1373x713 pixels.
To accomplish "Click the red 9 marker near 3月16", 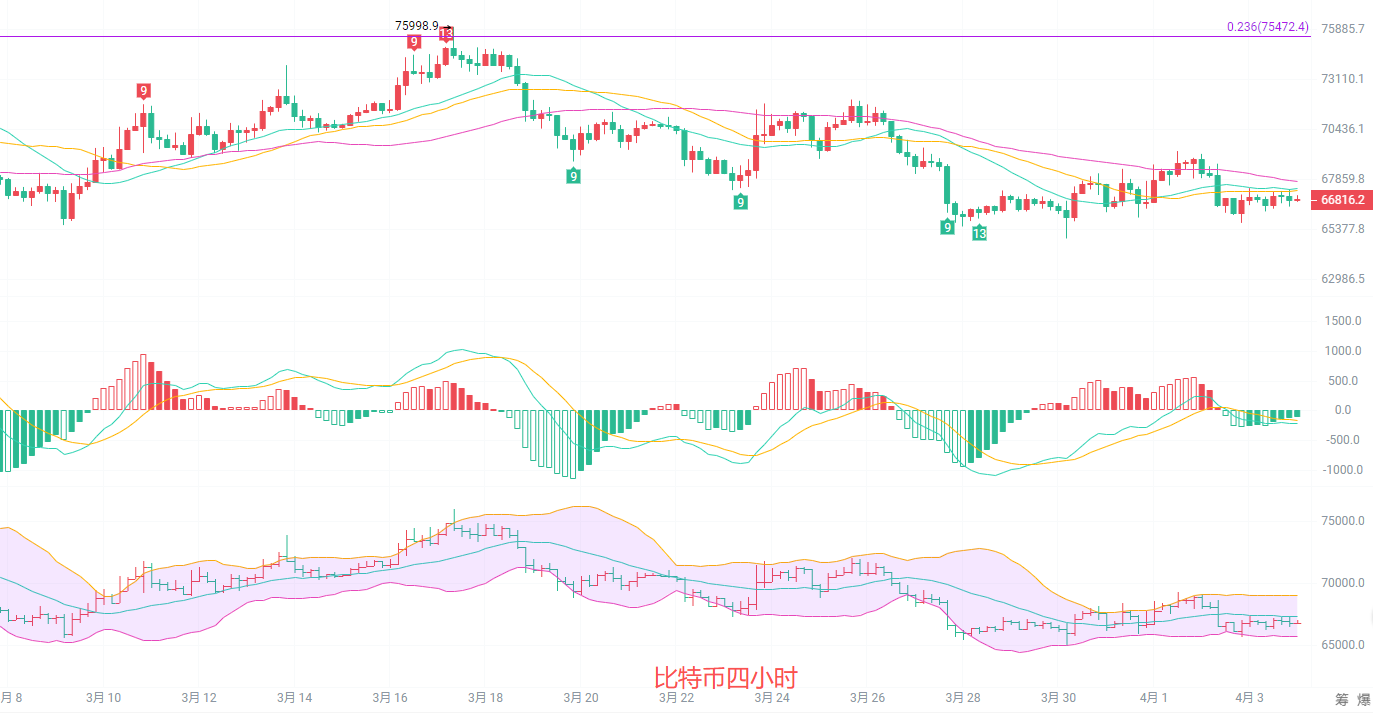I will (x=414, y=42).
